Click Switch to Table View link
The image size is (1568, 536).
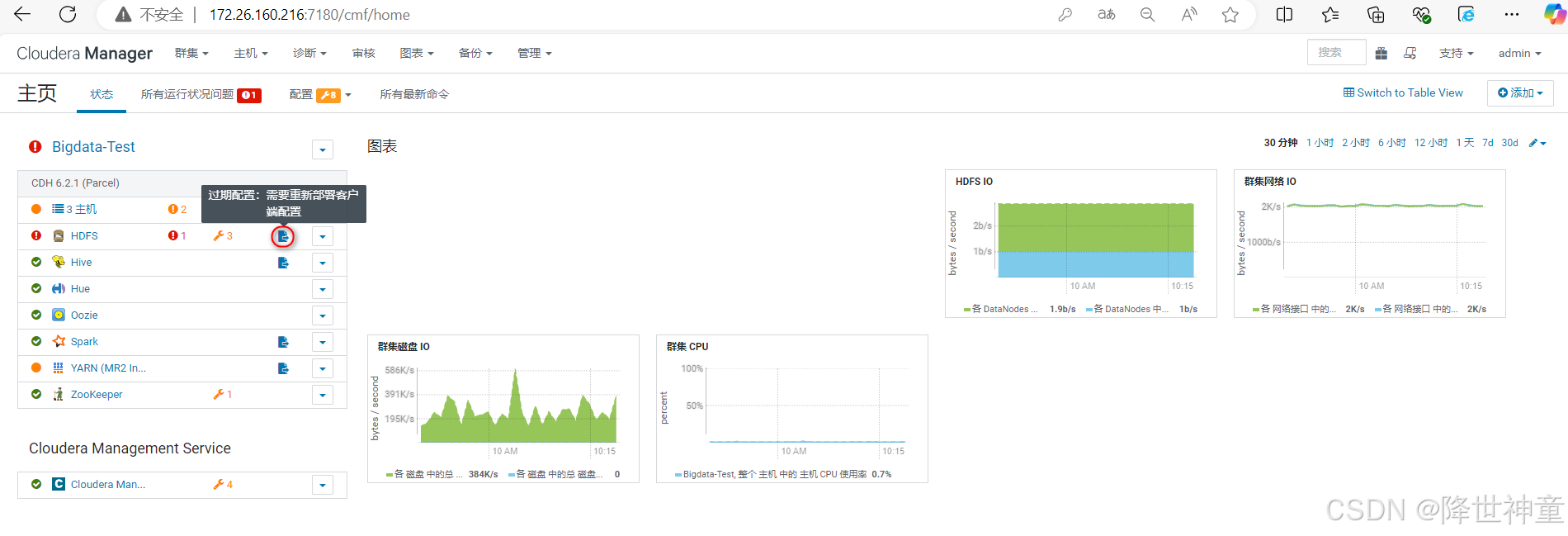1403,92
